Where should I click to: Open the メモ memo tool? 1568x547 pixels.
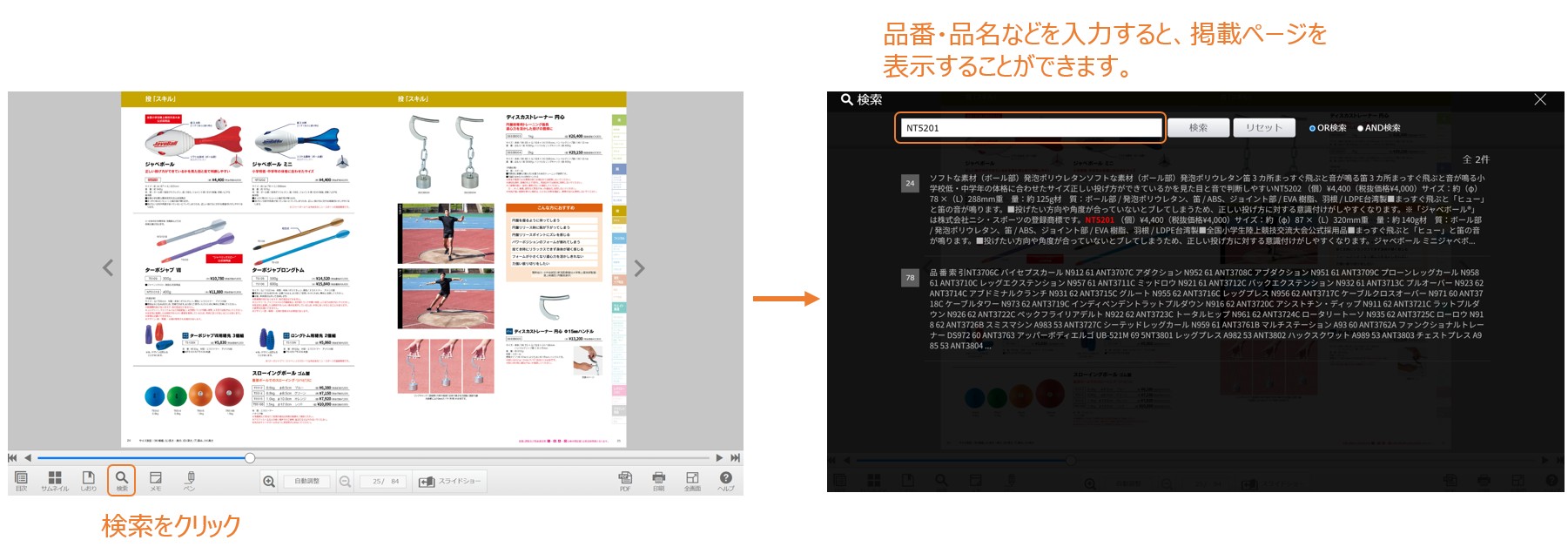156,478
